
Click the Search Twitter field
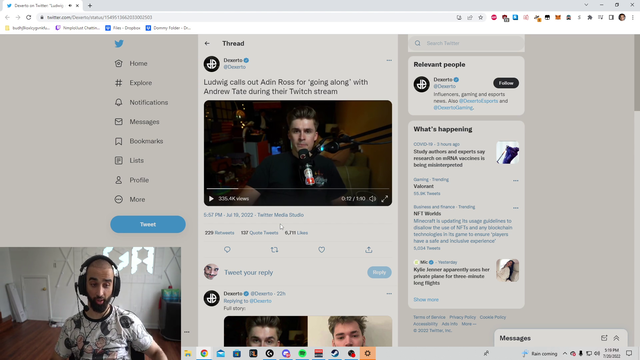(x=466, y=43)
